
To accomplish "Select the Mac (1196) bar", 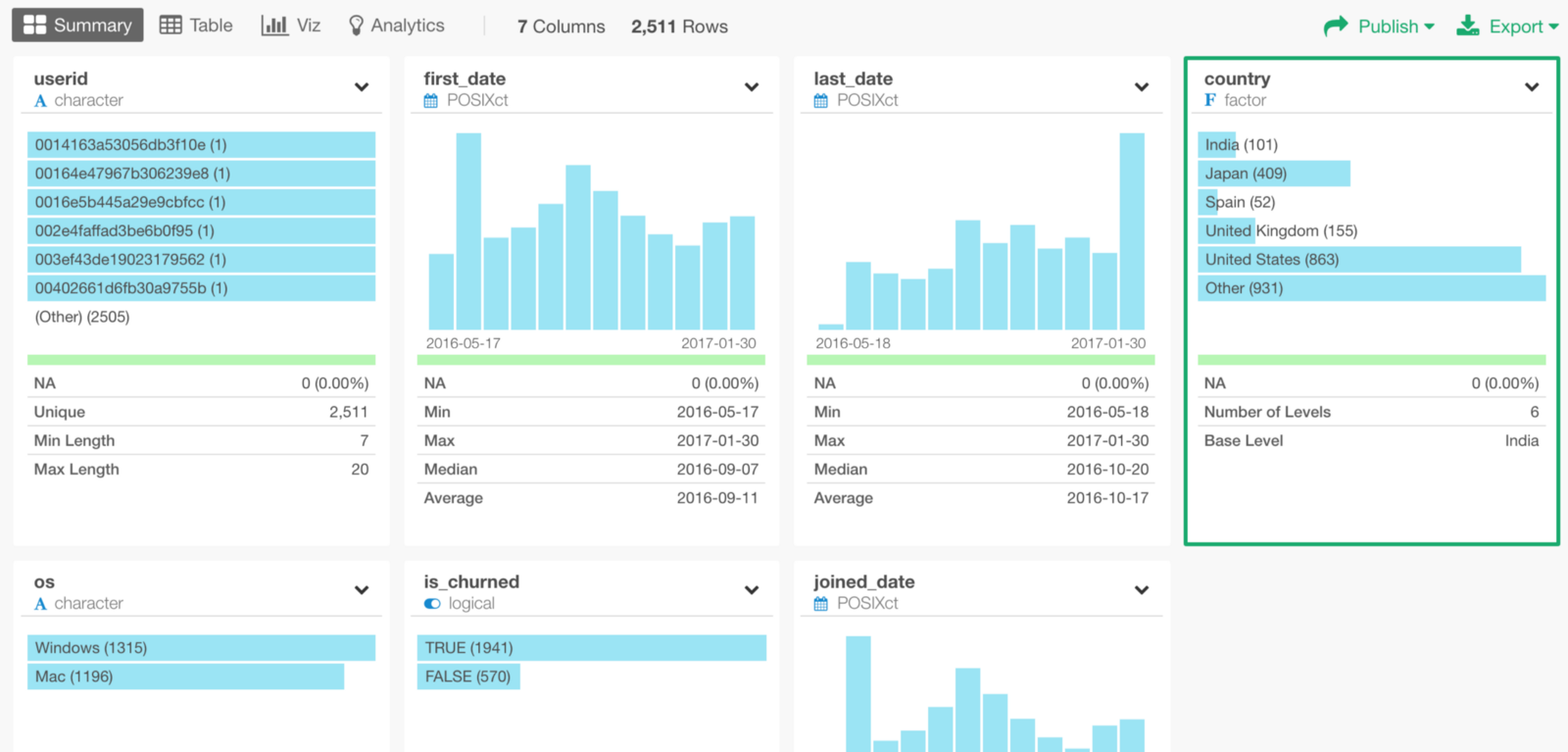I will pyautogui.click(x=185, y=677).
